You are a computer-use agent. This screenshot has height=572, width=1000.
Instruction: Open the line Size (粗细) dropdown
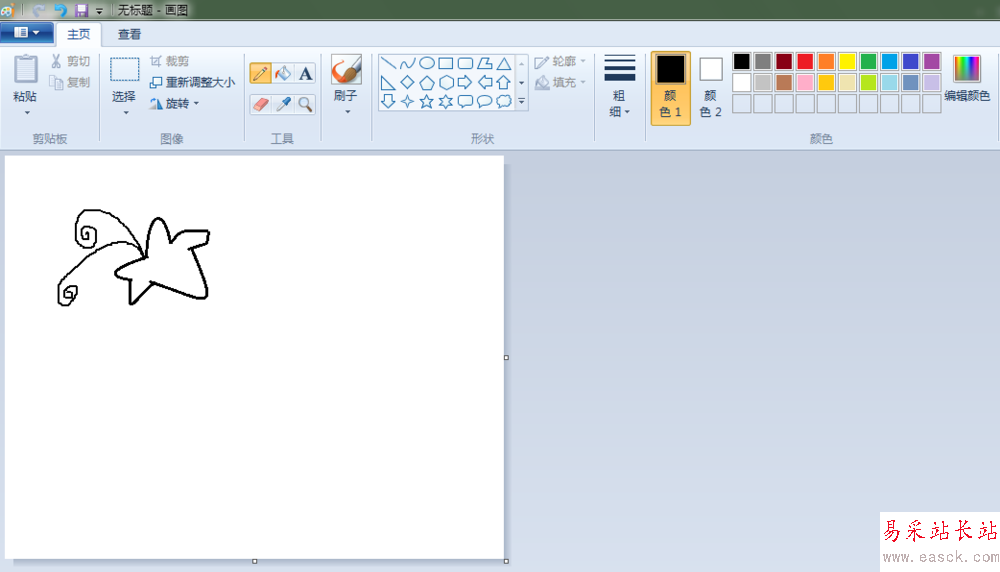(619, 86)
